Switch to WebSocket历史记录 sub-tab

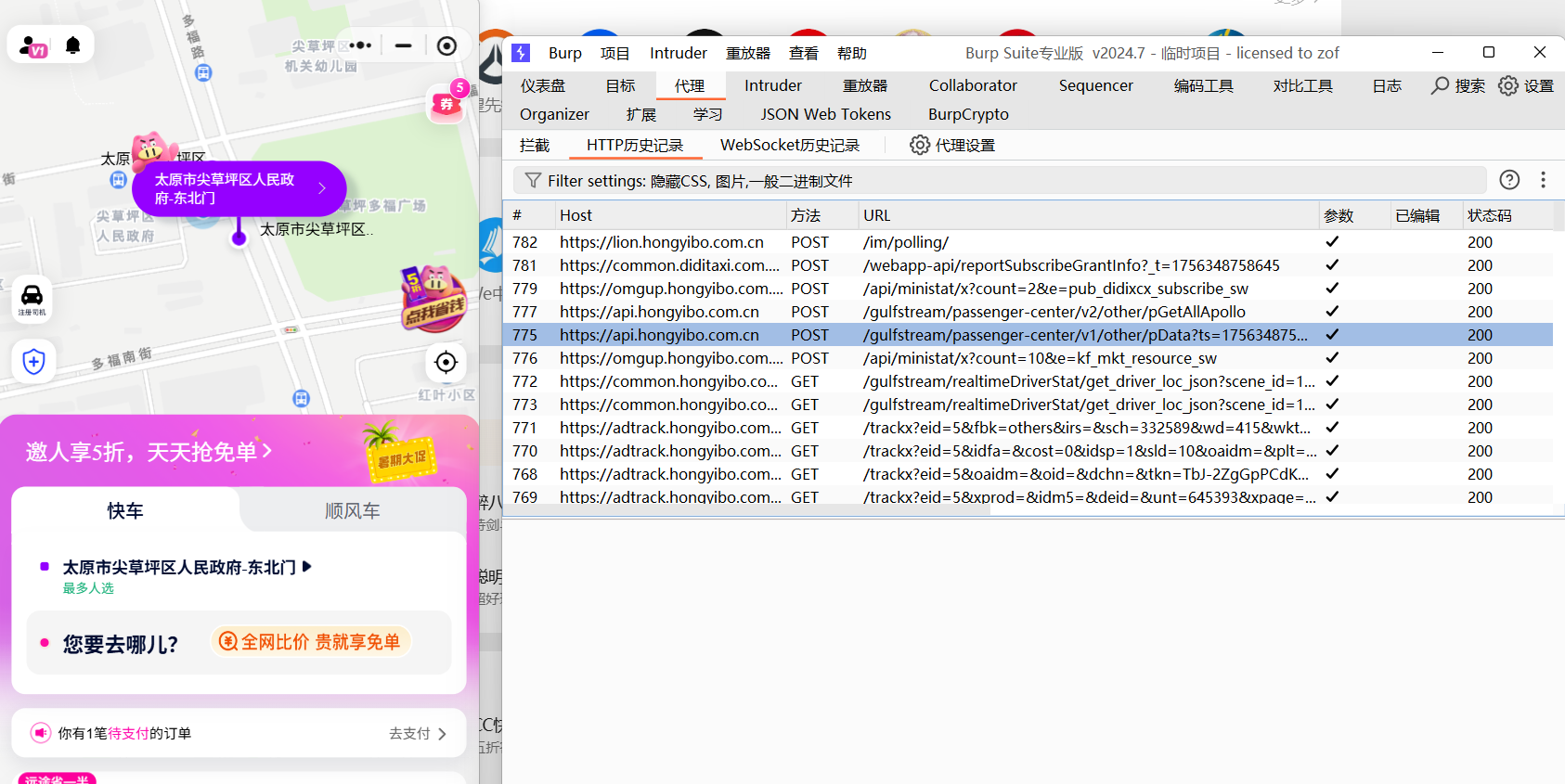[x=790, y=145]
